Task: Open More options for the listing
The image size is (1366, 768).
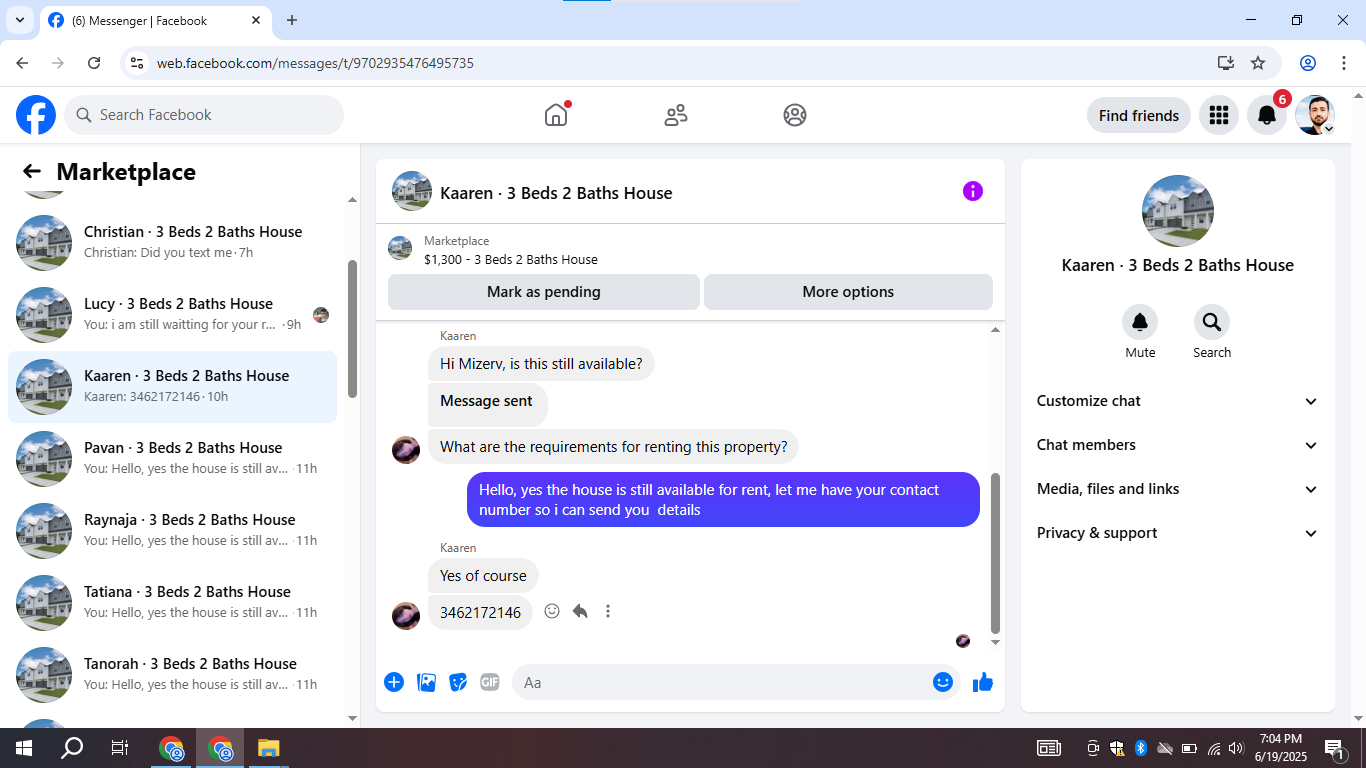Action: click(x=848, y=292)
